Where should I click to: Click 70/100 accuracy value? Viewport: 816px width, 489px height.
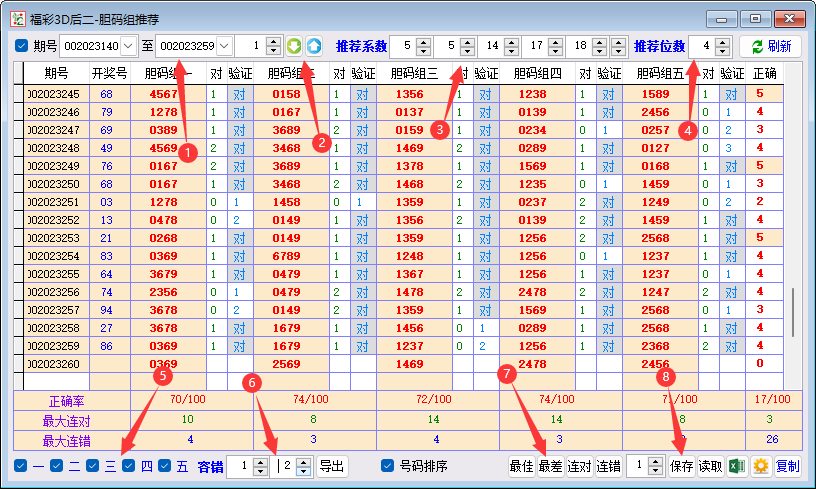(x=188, y=400)
